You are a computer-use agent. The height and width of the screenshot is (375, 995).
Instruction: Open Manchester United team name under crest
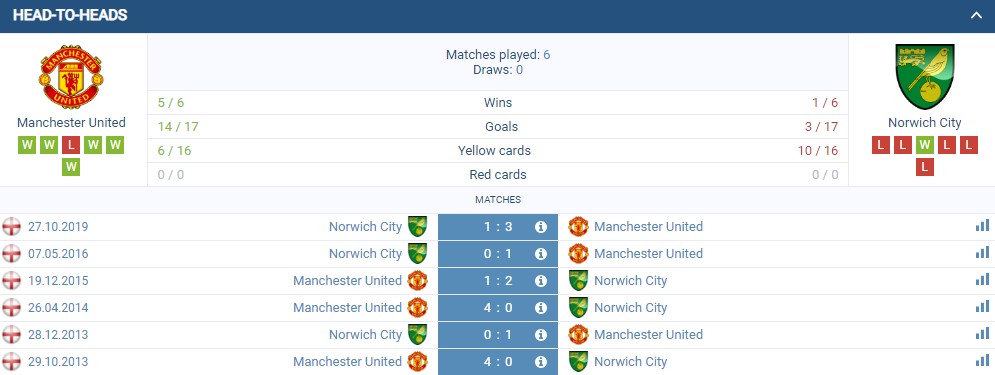click(71, 122)
